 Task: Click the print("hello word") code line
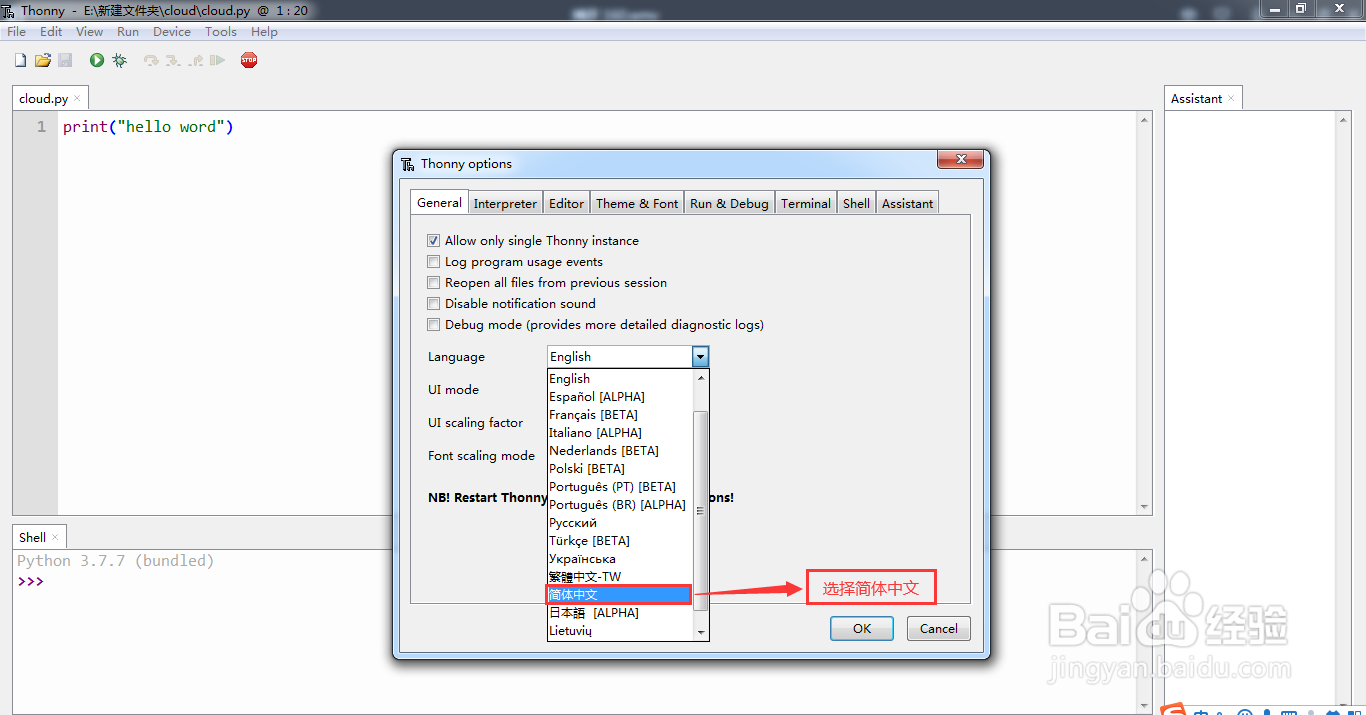coord(148,127)
